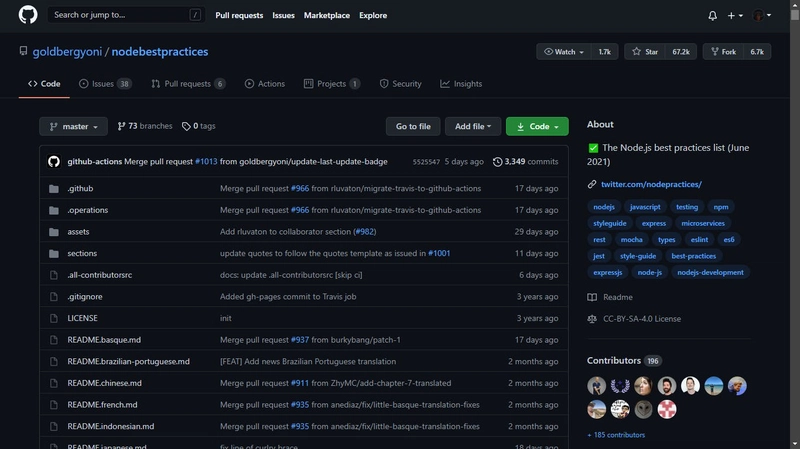Screen dimensions: 800x449
Task: Open the + 185 contributors link
Action: pos(616,435)
